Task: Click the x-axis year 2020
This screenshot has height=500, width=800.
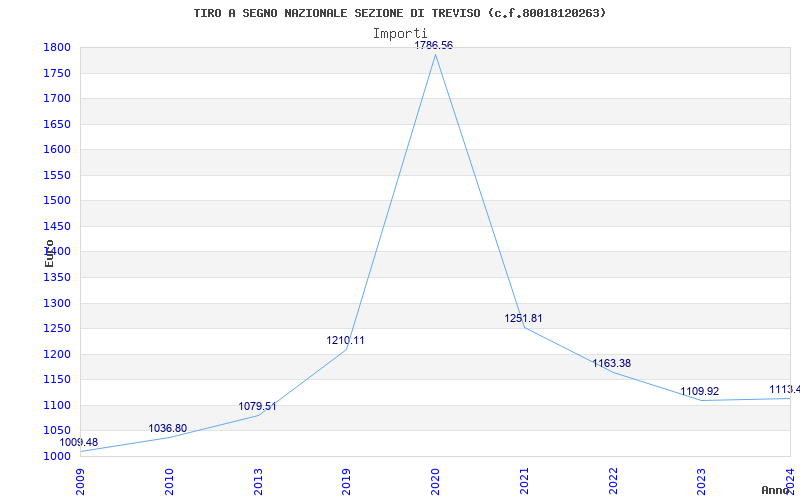Action: tap(435, 481)
